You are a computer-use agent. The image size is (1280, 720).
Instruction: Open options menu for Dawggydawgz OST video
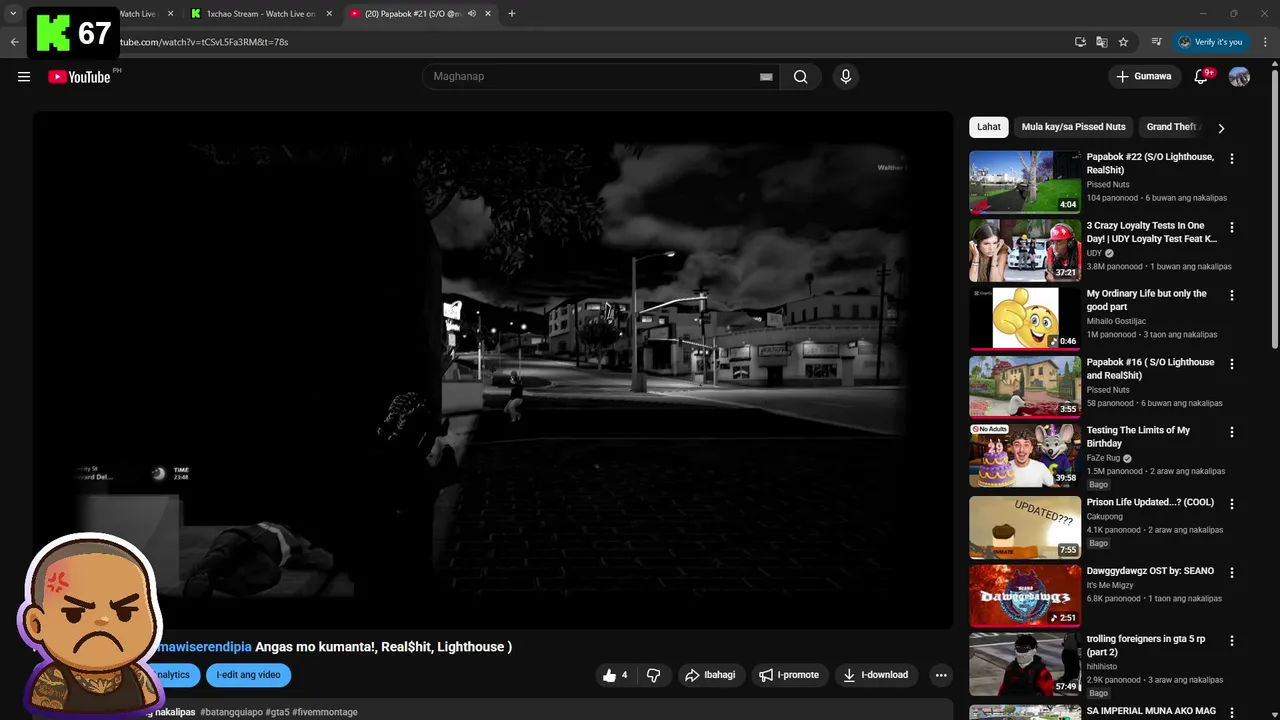point(1232,573)
